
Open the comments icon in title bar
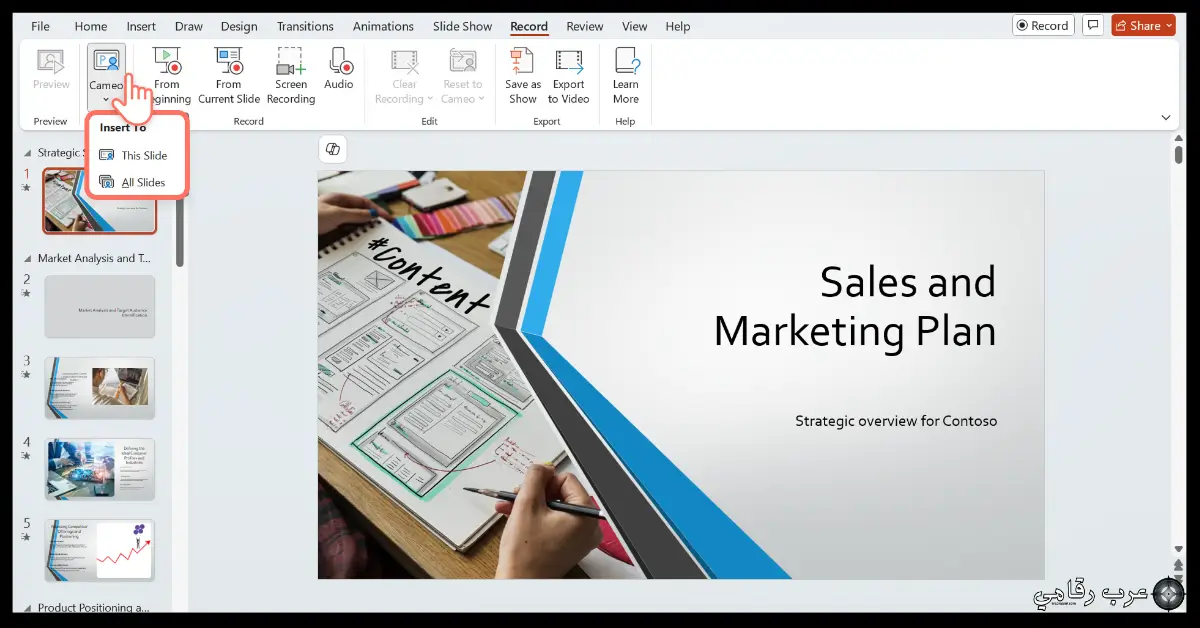(x=1094, y=26)
